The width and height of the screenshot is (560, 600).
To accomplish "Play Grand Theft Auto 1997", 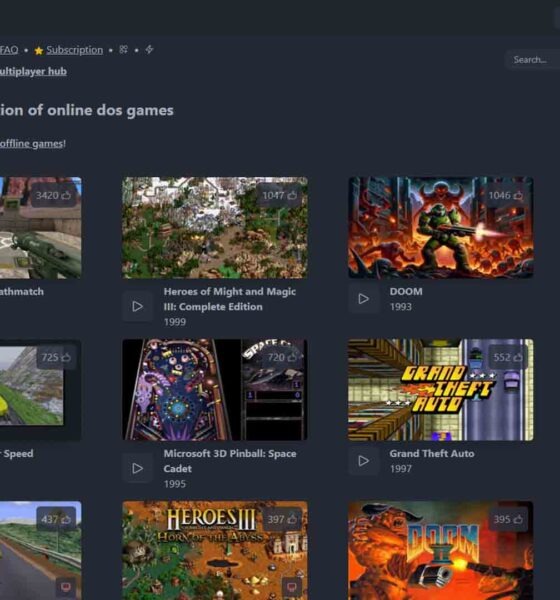I will click(x=363, y=461).
